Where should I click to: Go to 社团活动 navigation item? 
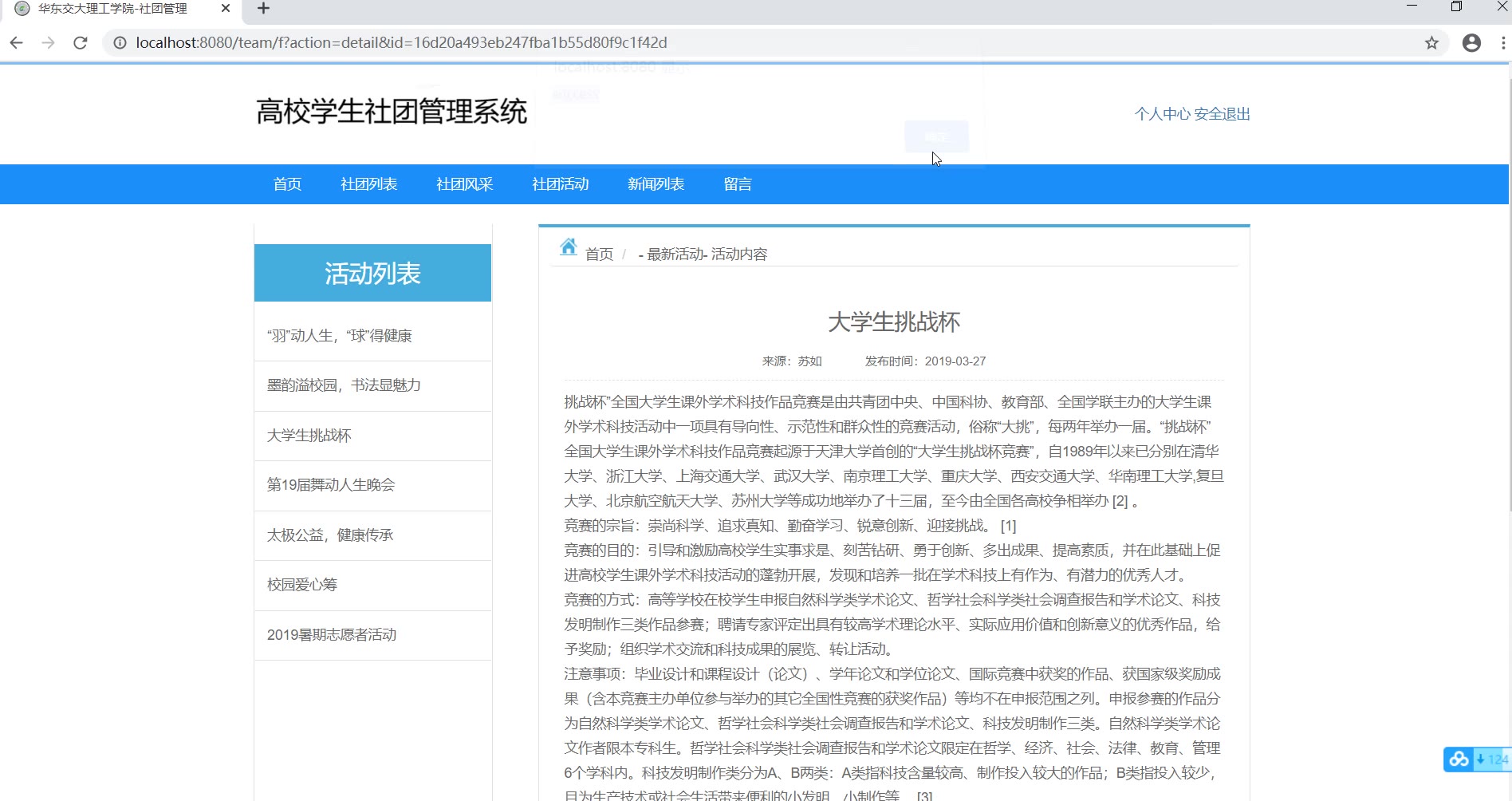coord(560,184)
